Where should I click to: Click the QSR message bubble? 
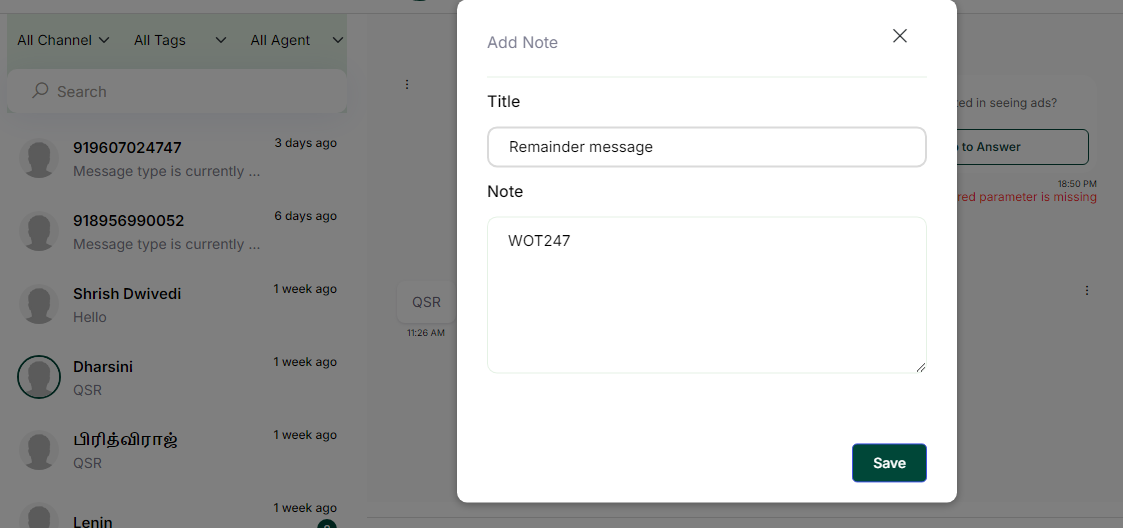(x=426, y=302)
